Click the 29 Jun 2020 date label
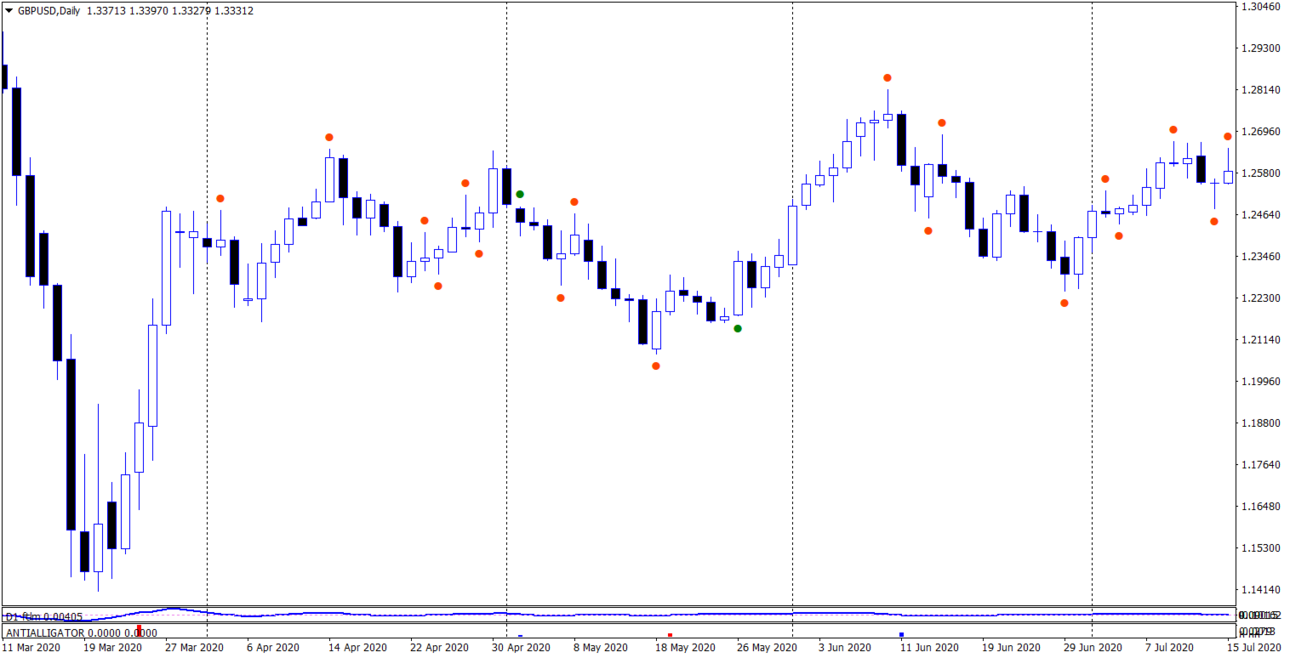This screenshot has width=1290, height=658. tap(1095, 648)
